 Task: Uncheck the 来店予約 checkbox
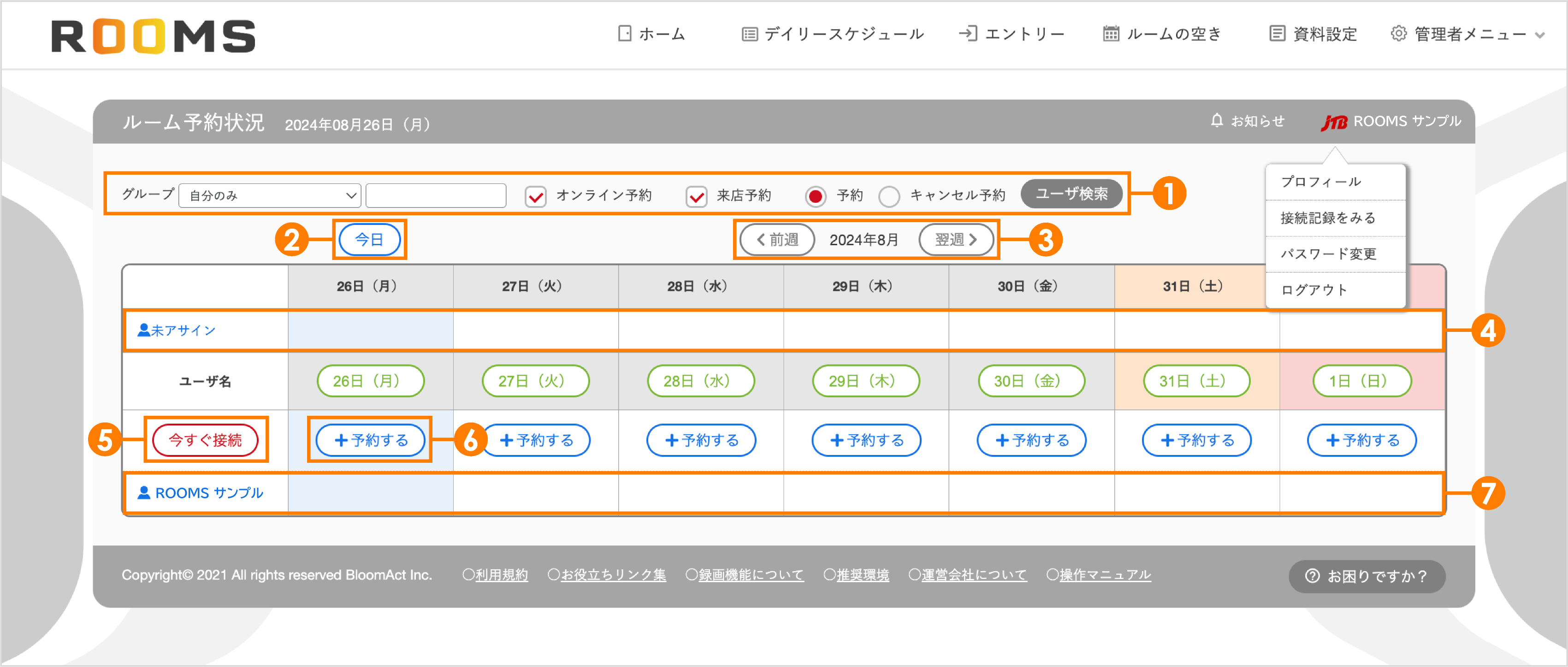696,195
